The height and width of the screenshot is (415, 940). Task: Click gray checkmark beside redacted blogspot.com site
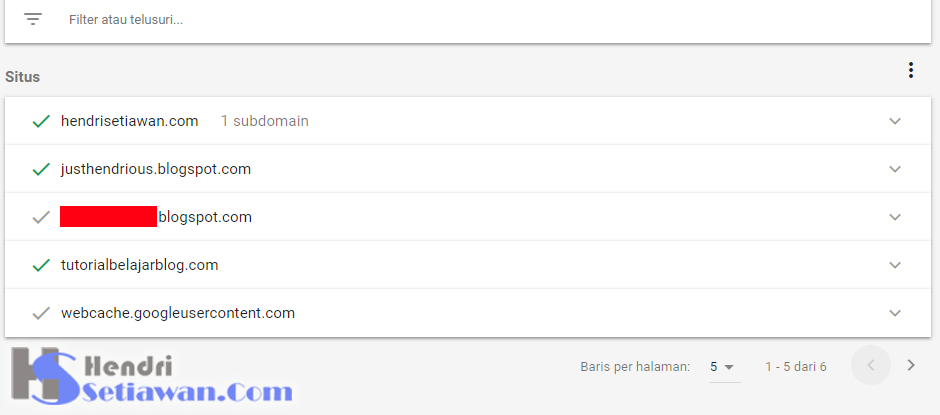tap(41, 217)
